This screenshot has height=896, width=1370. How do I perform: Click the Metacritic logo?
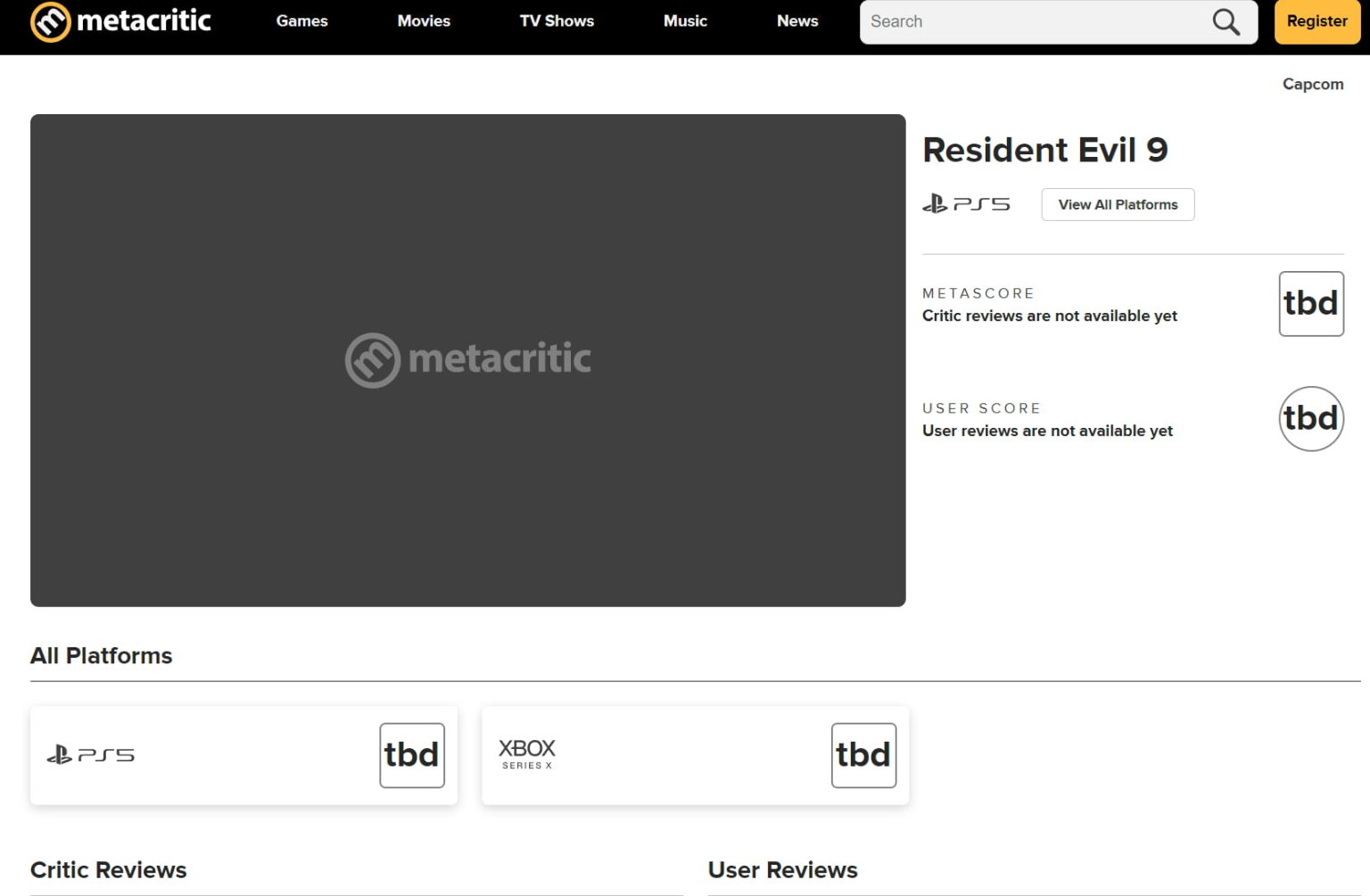pyautogui.click(x=120, y=21)
